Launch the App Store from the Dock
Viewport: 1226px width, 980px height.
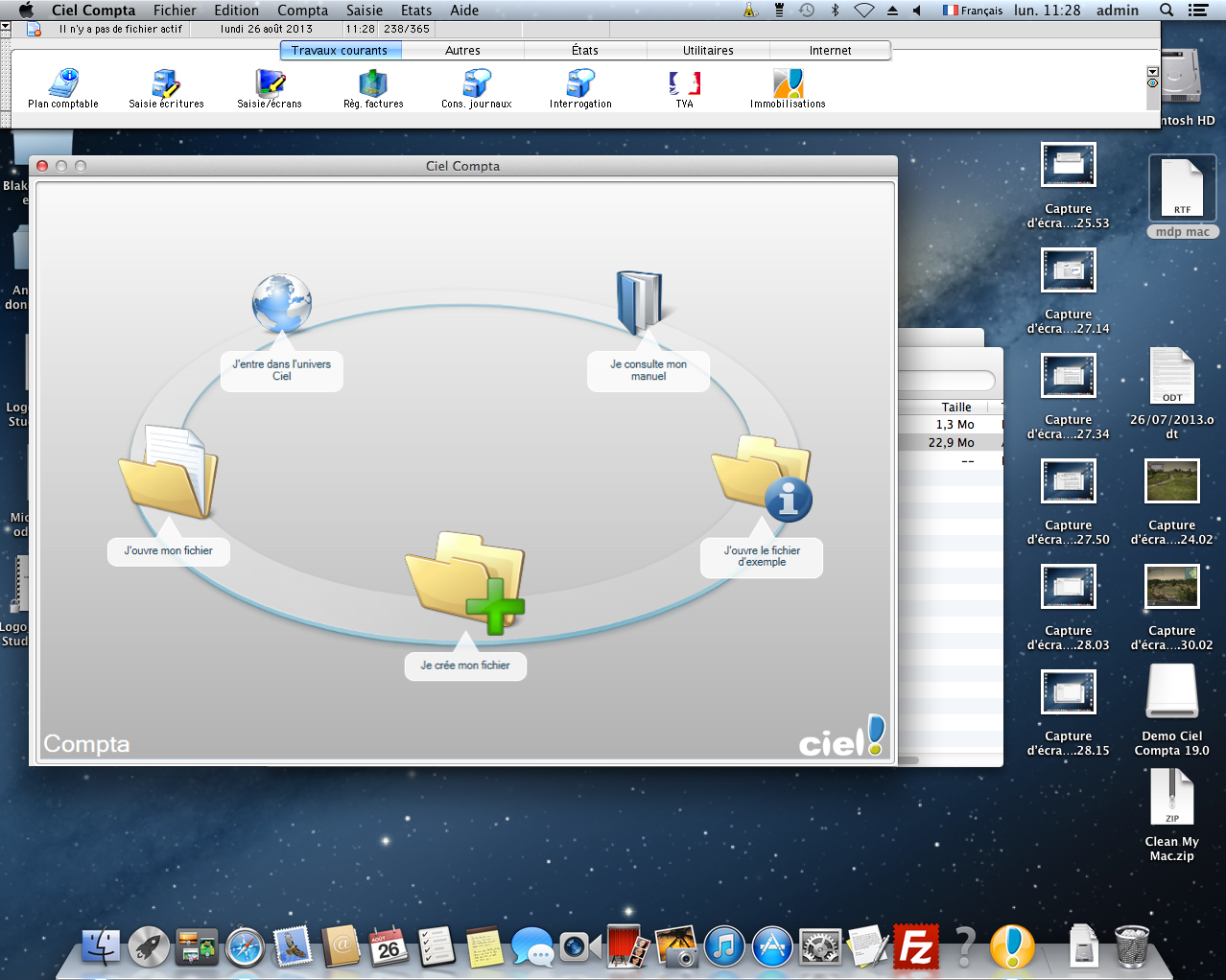pyautogui.click(x=772, y=947)
